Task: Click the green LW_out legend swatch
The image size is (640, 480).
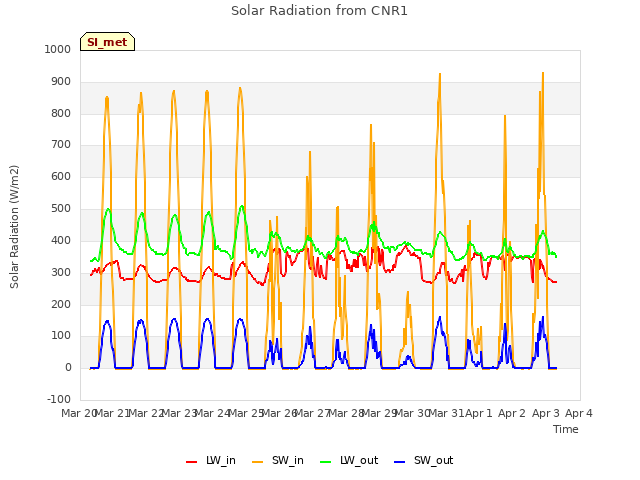Action: (326, 462)
